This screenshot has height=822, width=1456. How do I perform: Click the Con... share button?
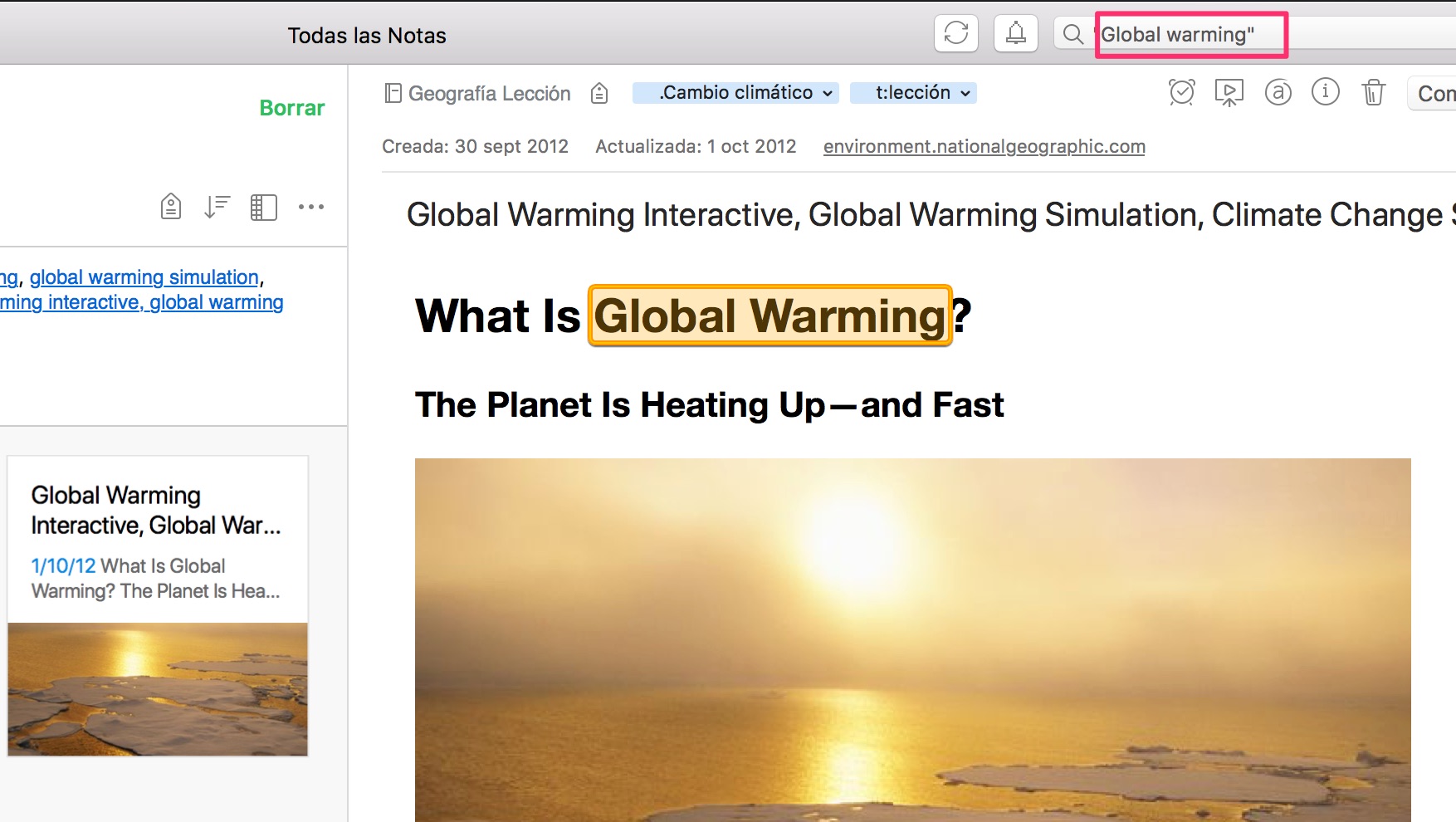click(1432, 93)
